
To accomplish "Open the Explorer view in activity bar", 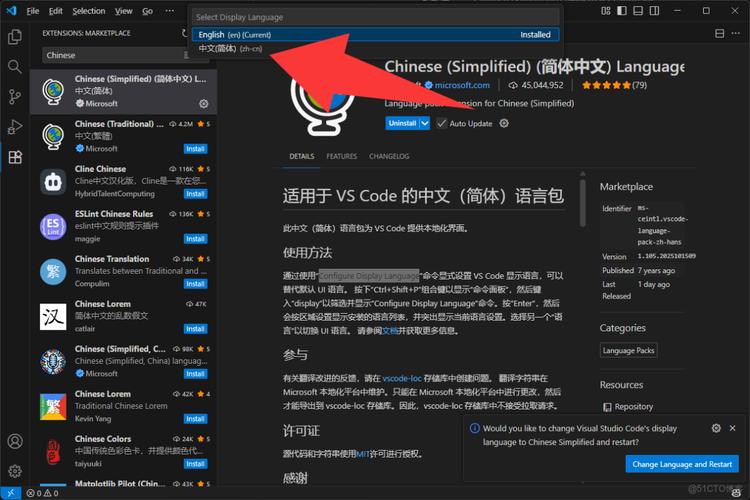I will [15, 36].
